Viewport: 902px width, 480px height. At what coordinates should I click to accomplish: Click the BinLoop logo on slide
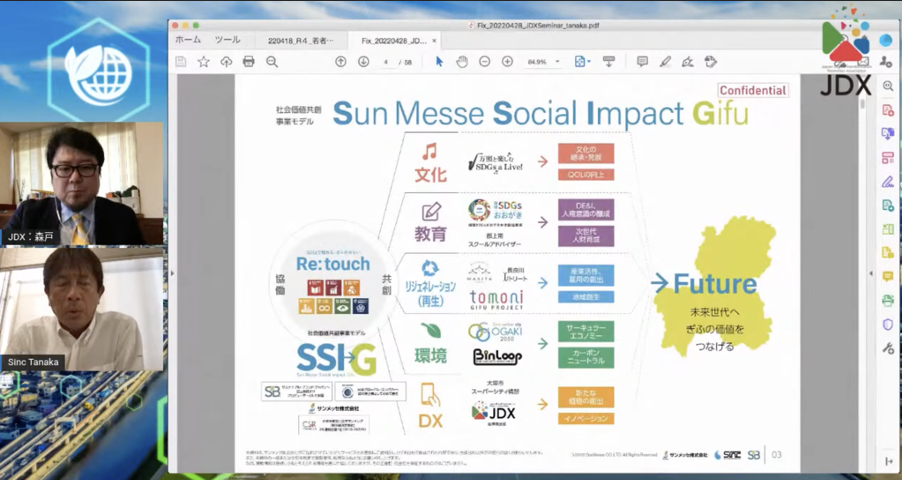click(x=497, y=357)
